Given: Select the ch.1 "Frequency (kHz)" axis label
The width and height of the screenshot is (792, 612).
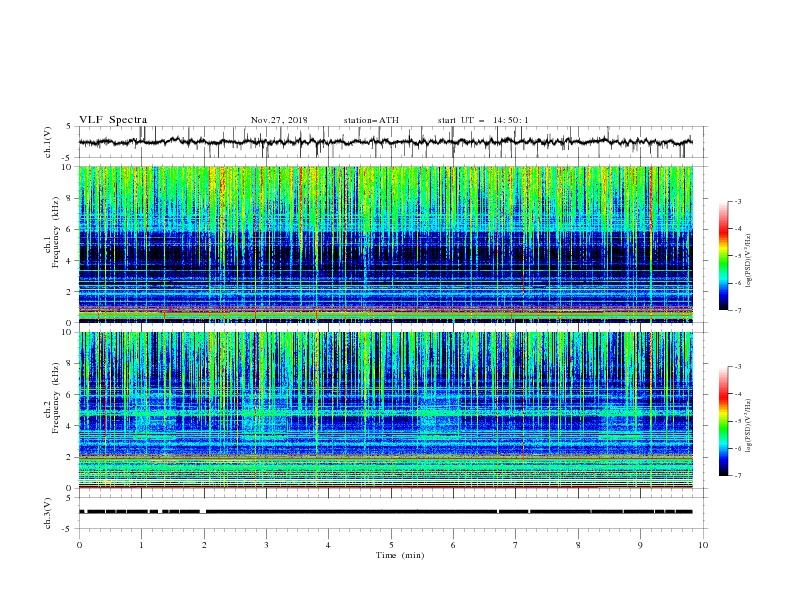Looking at the screenshot, I should click(55, 231).
